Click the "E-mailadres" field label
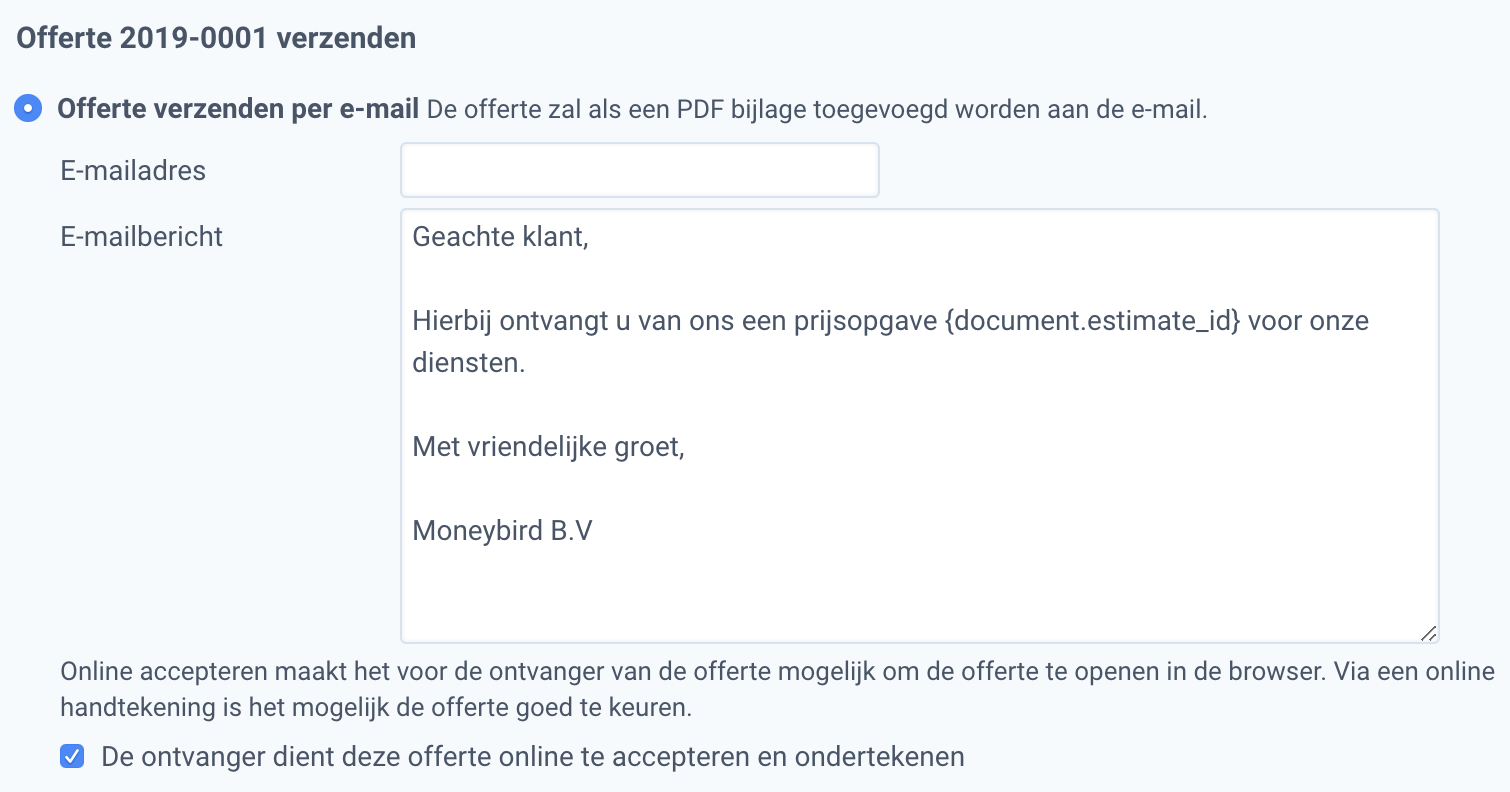This screenshot has height=792, width=1510. point(132,170)
